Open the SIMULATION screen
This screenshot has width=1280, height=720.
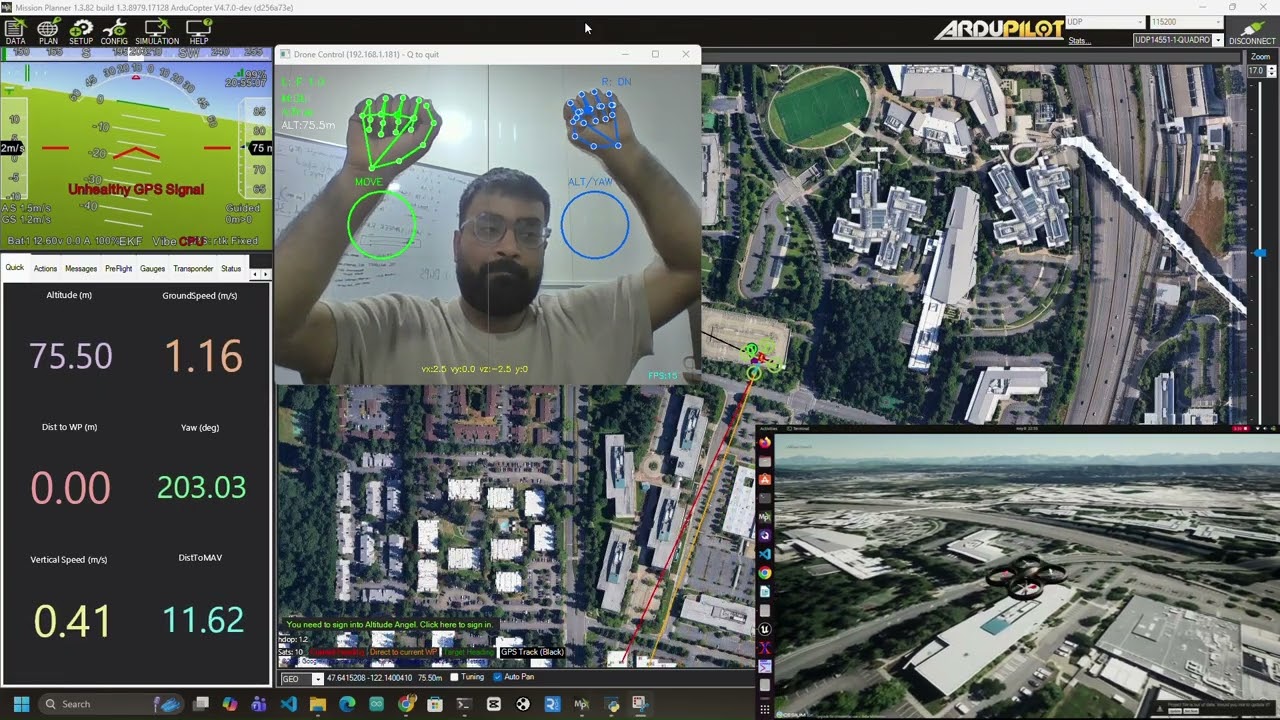click(157, 32)
